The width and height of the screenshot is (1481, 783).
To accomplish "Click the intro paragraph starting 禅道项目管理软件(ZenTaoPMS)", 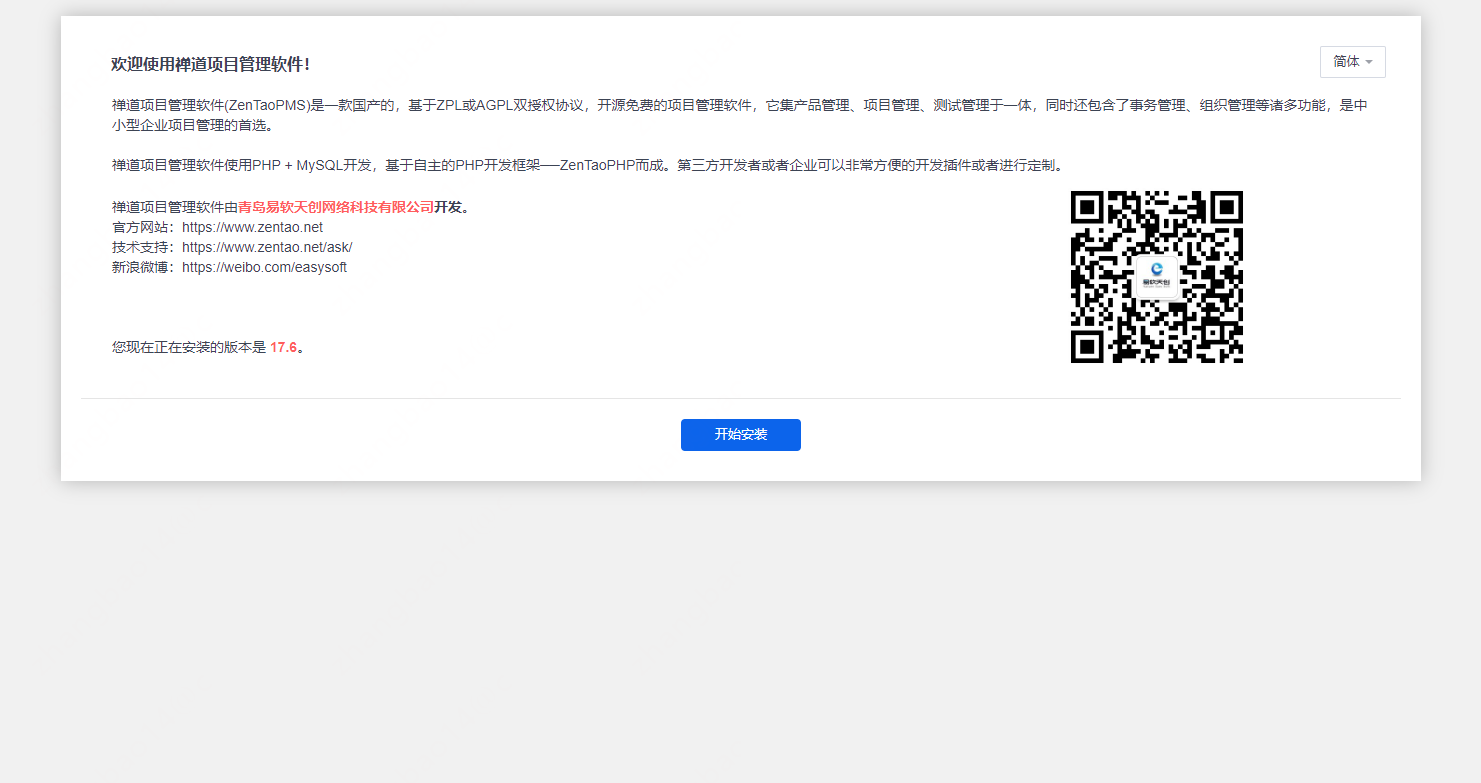I will click(x=740, y=115).
